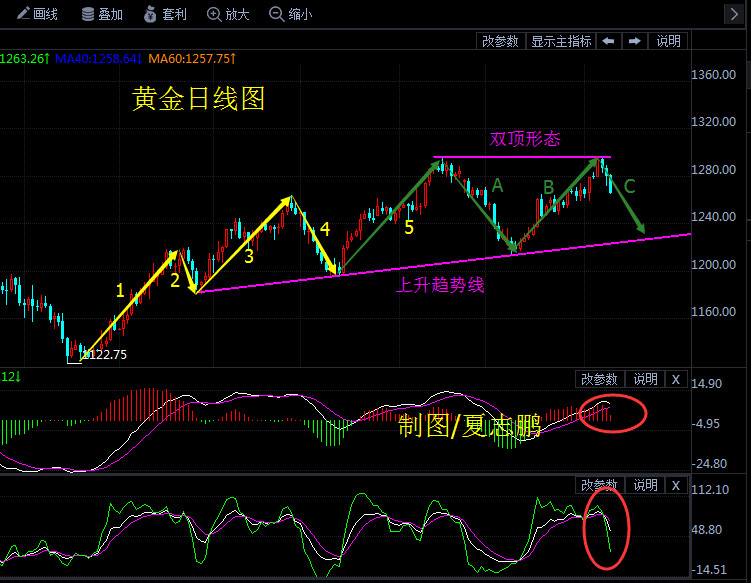Click the 1360.00 price axis label
751x583 pixels.
pos(713,75)
